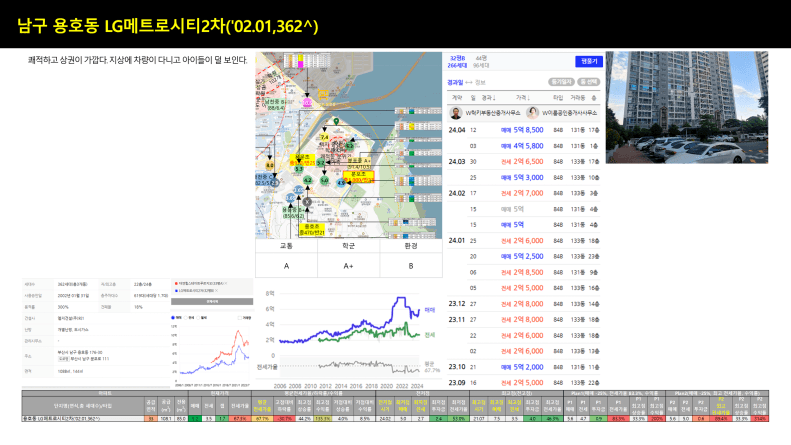Click the 전세 legend label on the large chart

click(x=429, y=335)
